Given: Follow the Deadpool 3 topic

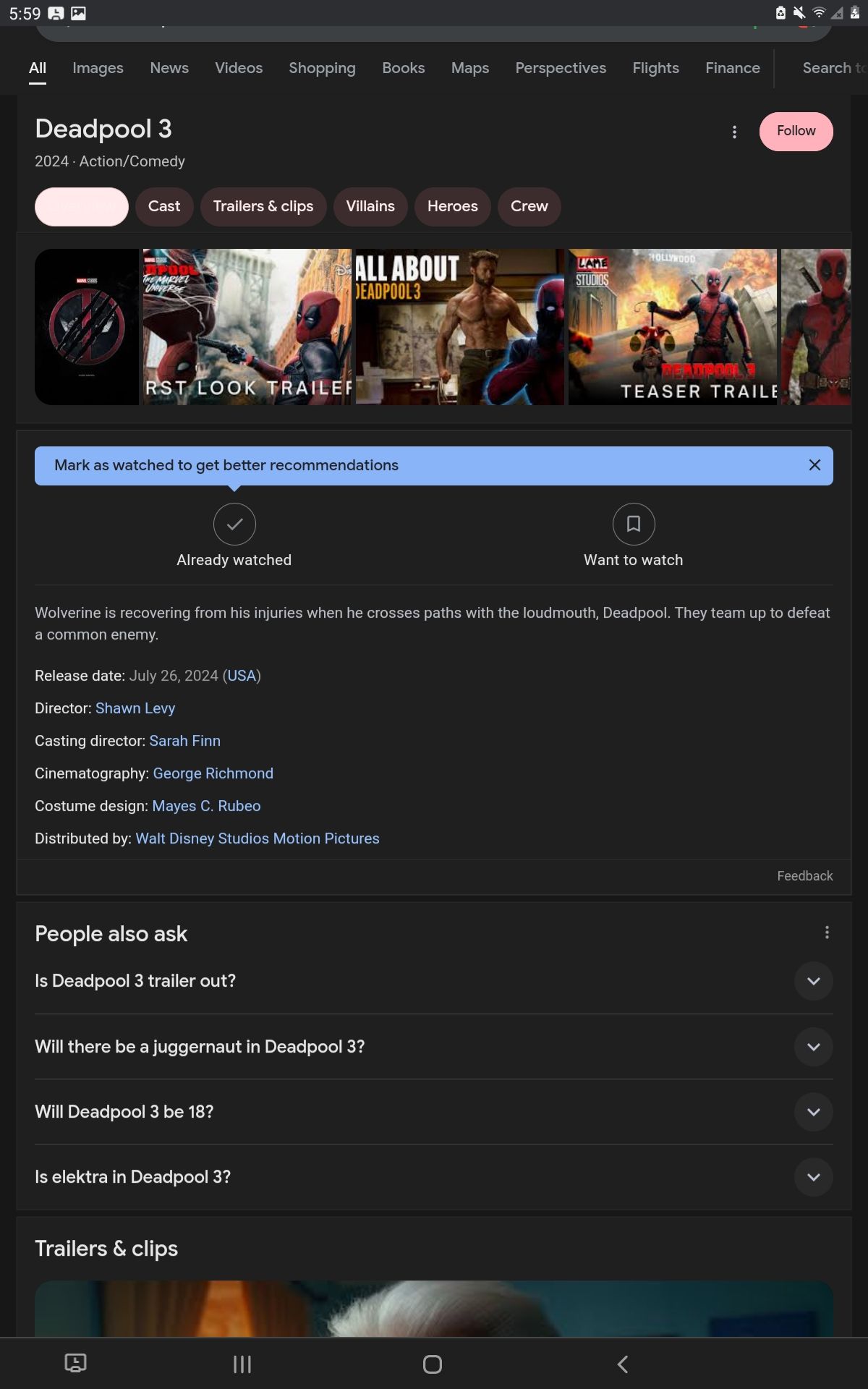Looking at the screenshot, I should 796,132.
